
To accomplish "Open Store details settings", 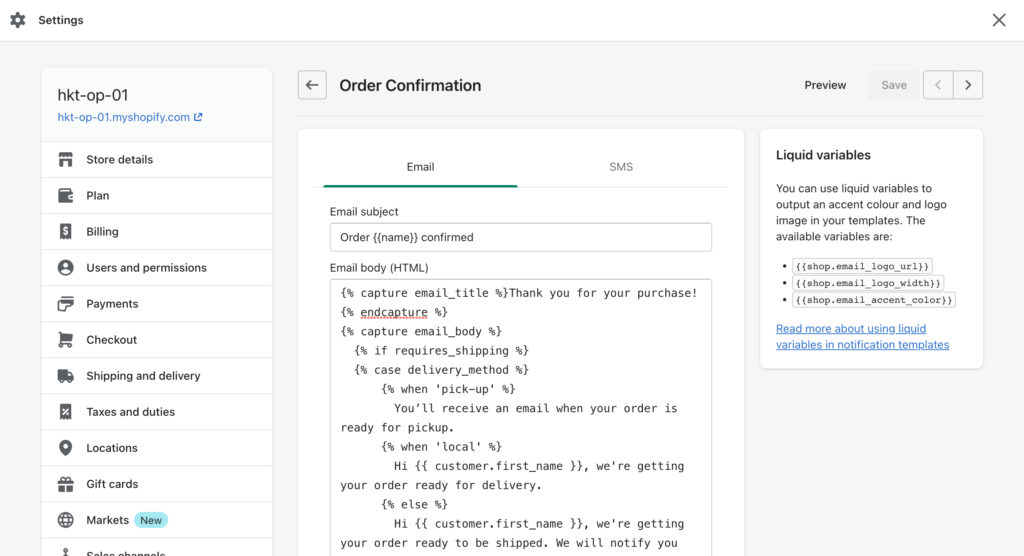I will 157,159.
